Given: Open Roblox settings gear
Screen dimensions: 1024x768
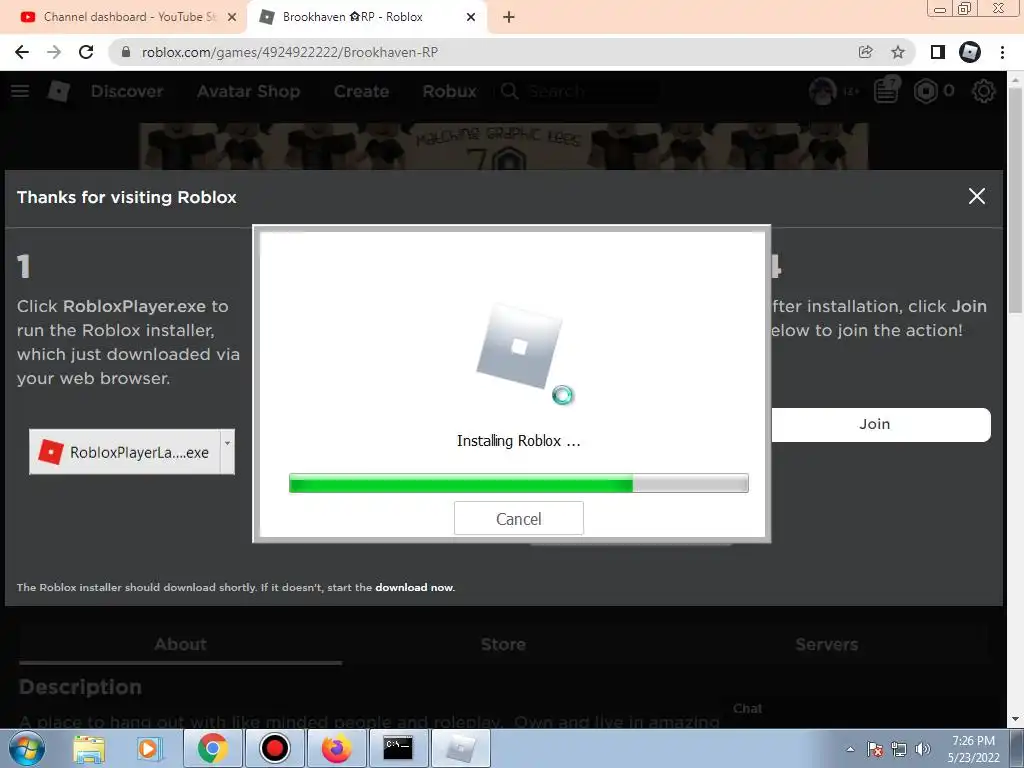Looking at the screenshot, I should click(984, 91).
